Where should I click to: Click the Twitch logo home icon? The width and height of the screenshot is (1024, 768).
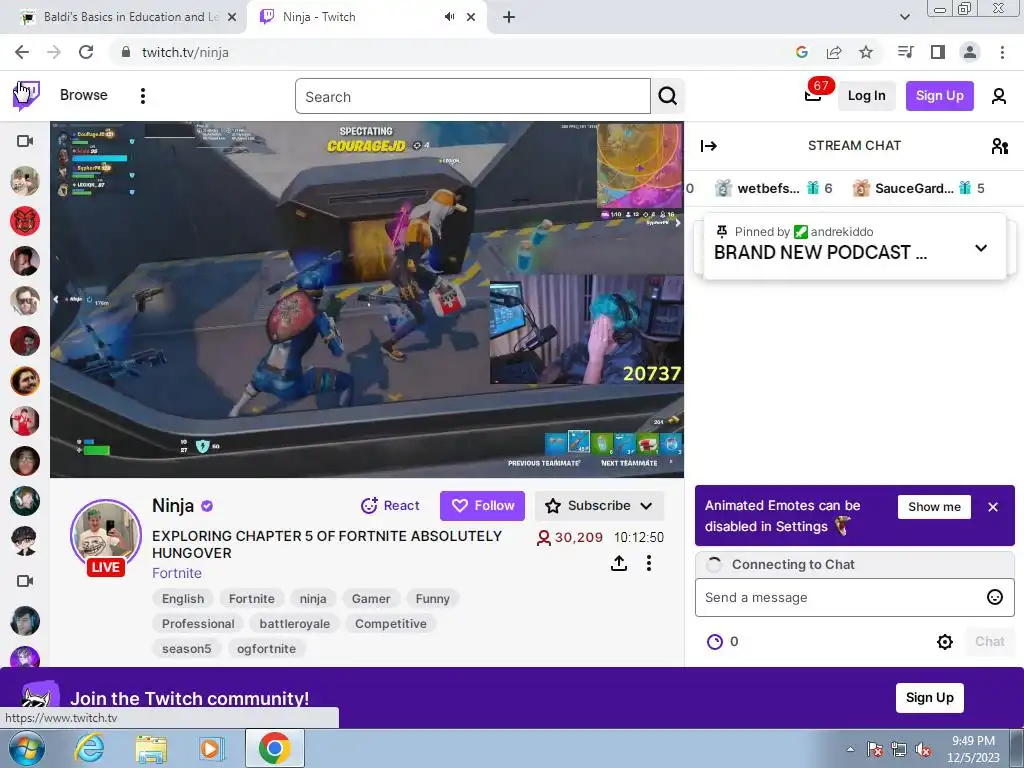coord(26,96)
